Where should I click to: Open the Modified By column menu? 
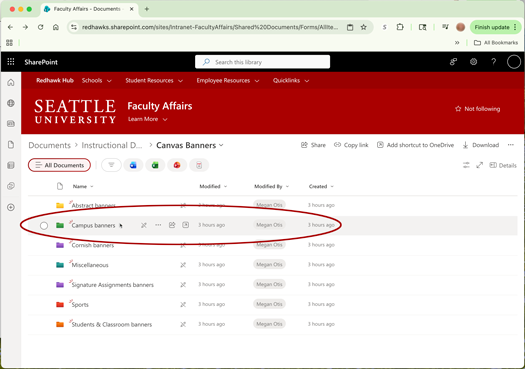272,187
